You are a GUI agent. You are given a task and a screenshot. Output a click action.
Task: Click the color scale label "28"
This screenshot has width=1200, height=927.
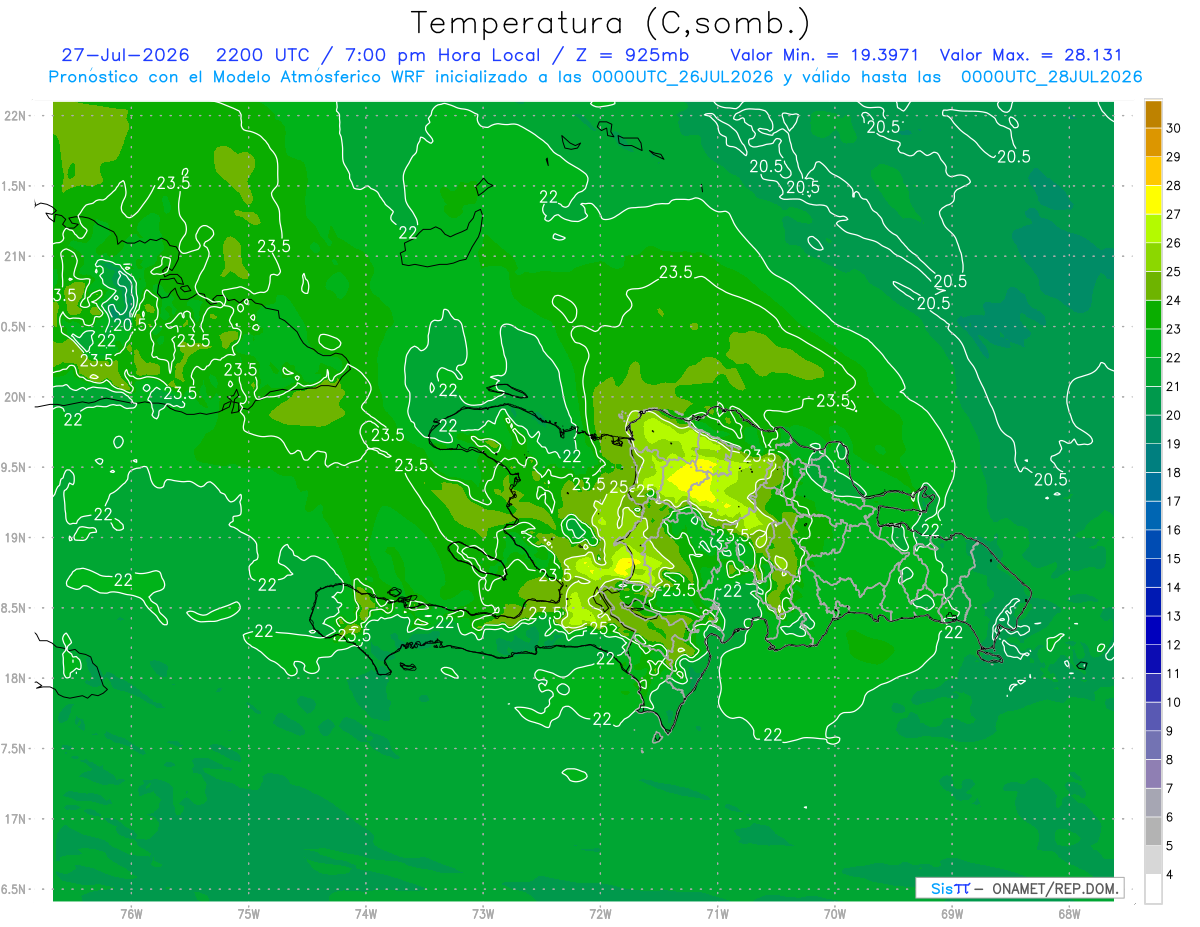tap(1174, 185)
